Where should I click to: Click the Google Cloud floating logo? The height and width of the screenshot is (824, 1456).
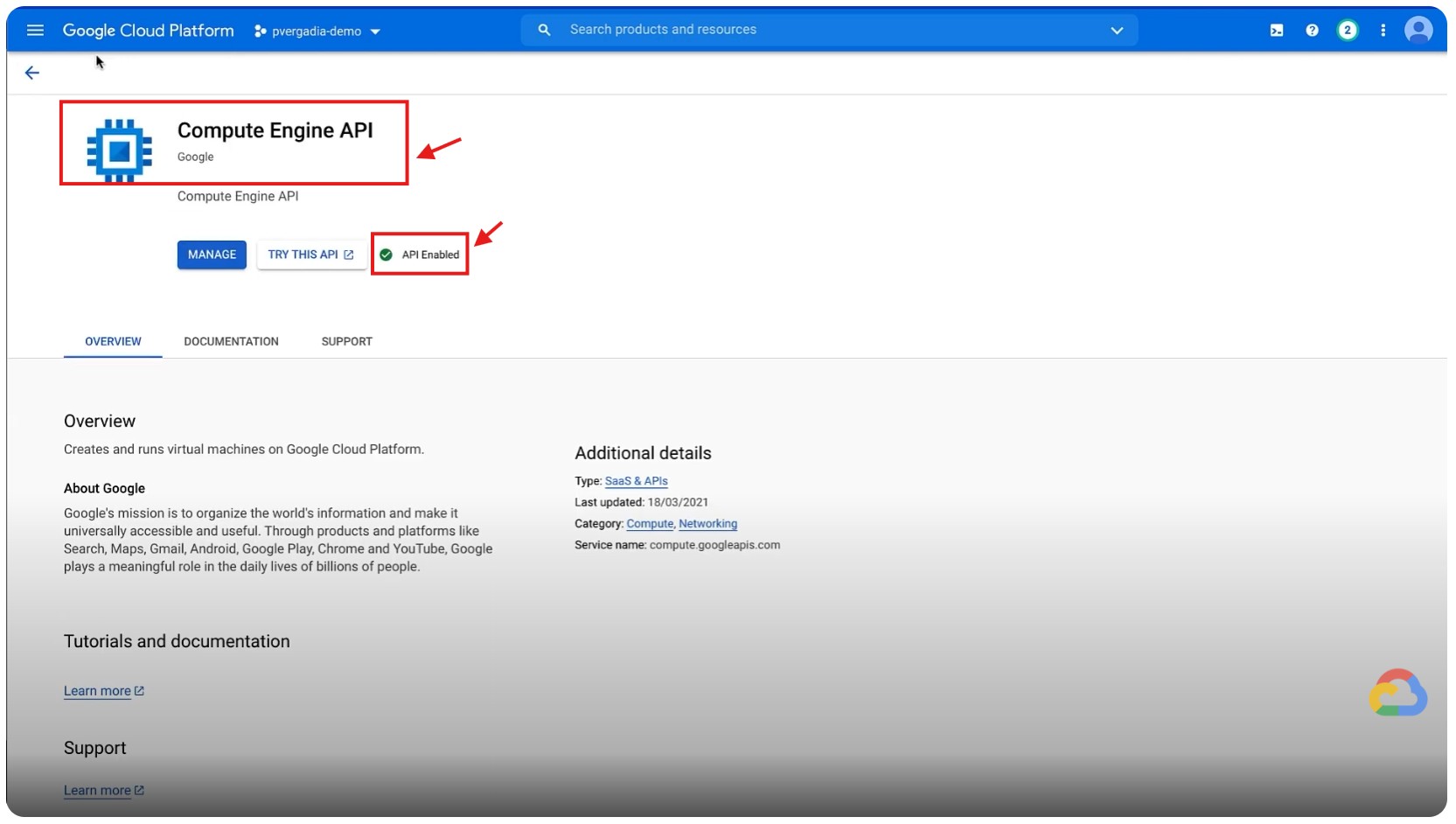pos(1397,694)
